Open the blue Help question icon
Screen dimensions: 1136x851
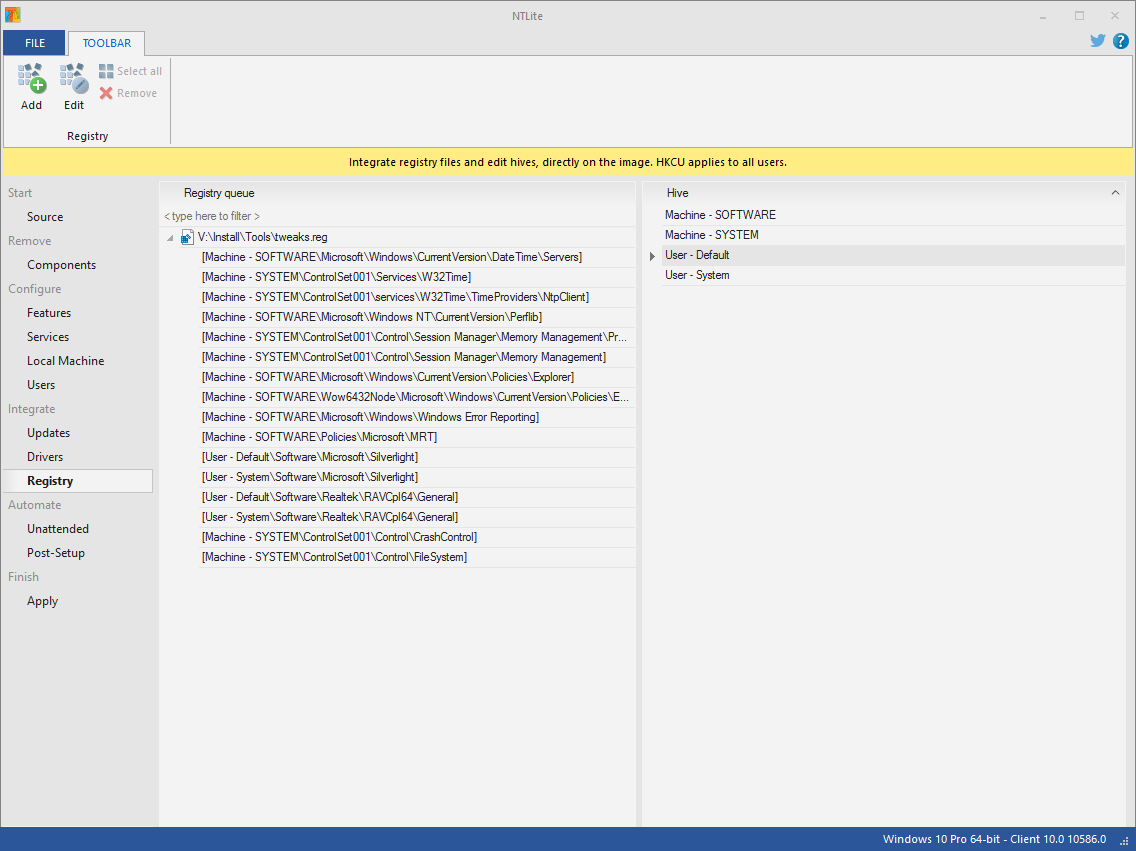(x=1120, y=41)
